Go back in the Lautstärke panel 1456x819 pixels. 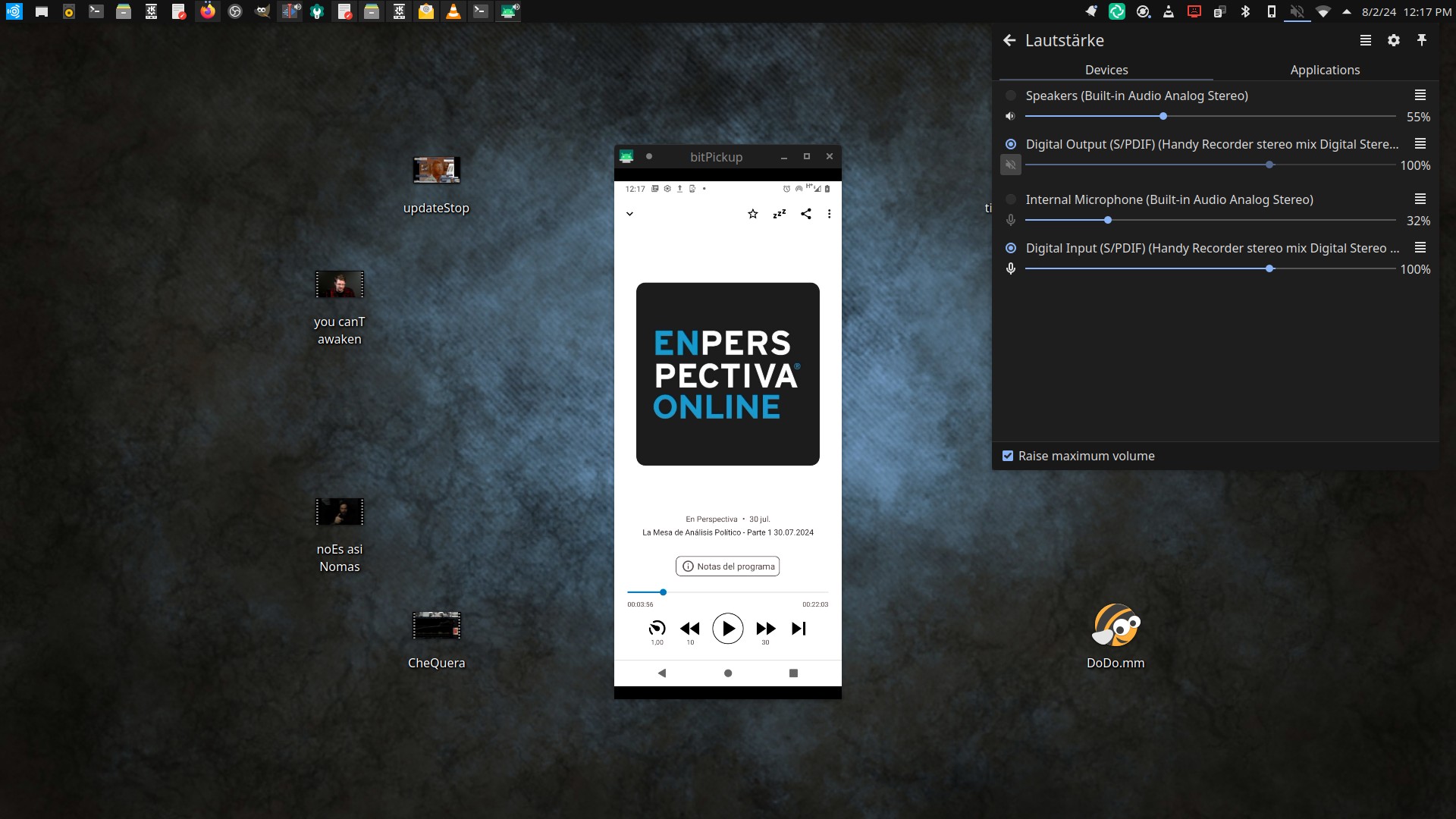[1009, 40]
